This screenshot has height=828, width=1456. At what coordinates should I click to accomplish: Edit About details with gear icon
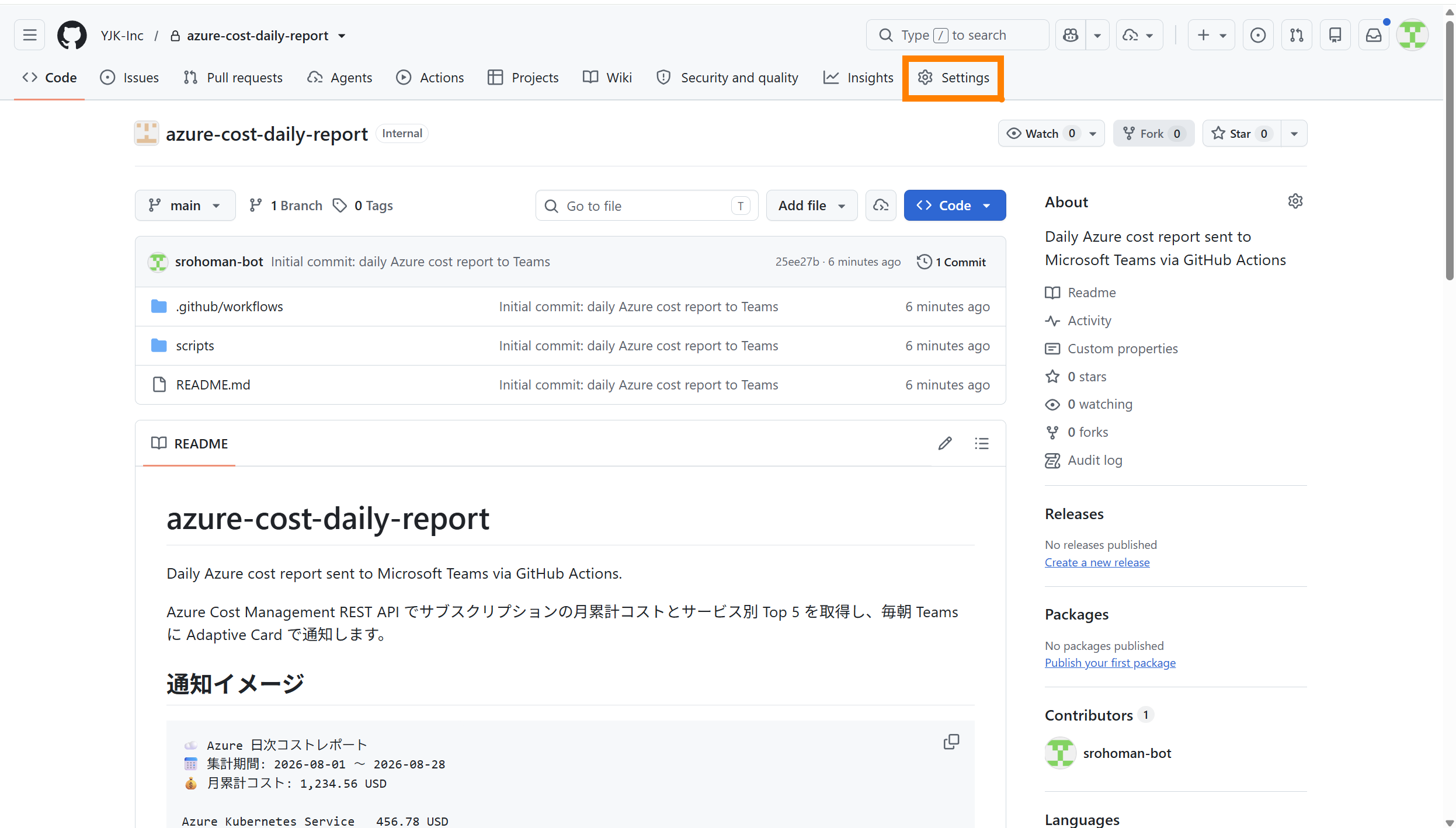pos(1295,201)
